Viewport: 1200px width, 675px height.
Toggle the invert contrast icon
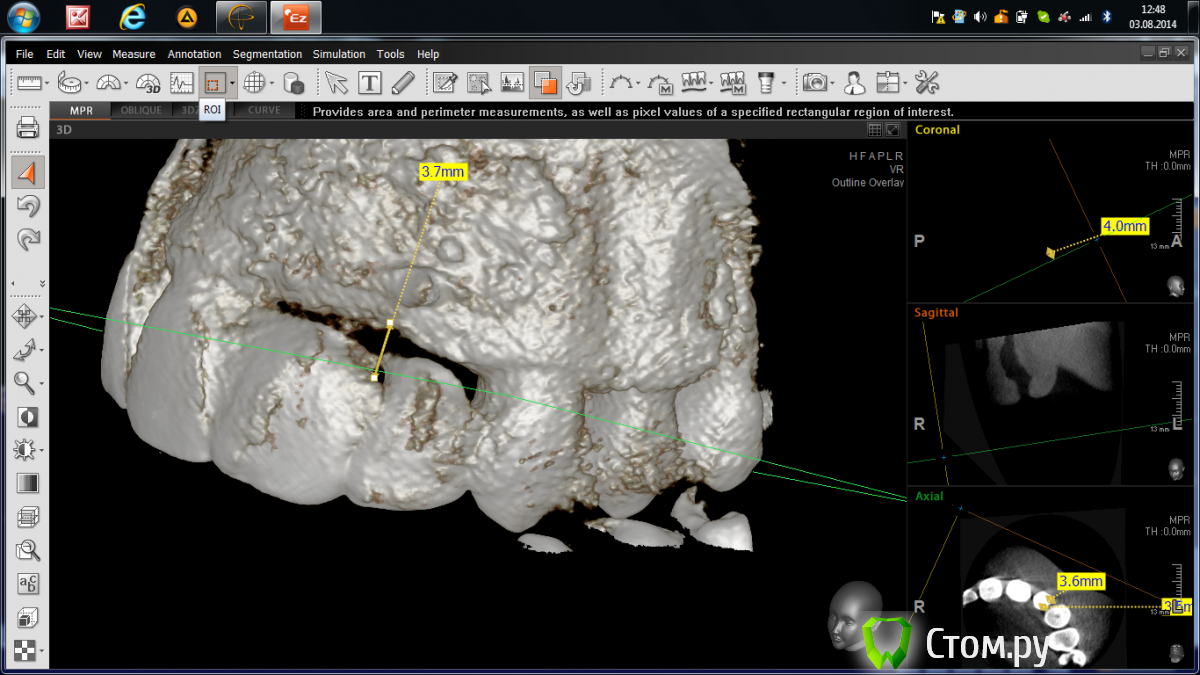click(27, 417)
